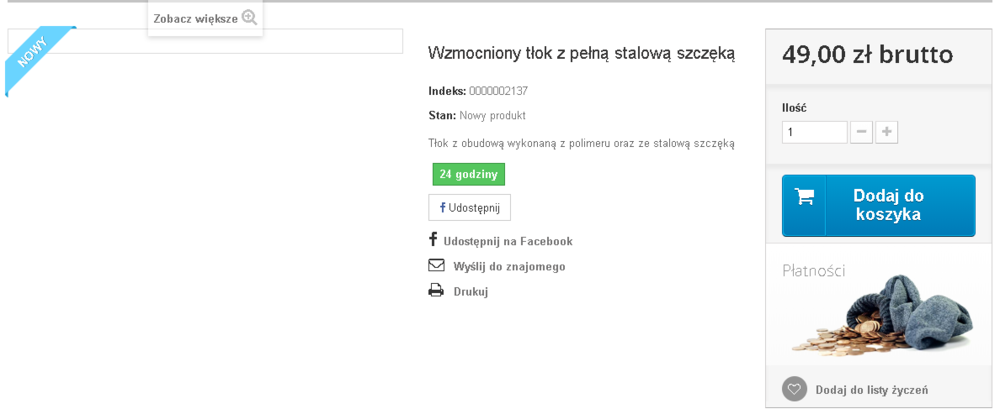Click the shopping cart icon on the blue button

click(804, 196)
